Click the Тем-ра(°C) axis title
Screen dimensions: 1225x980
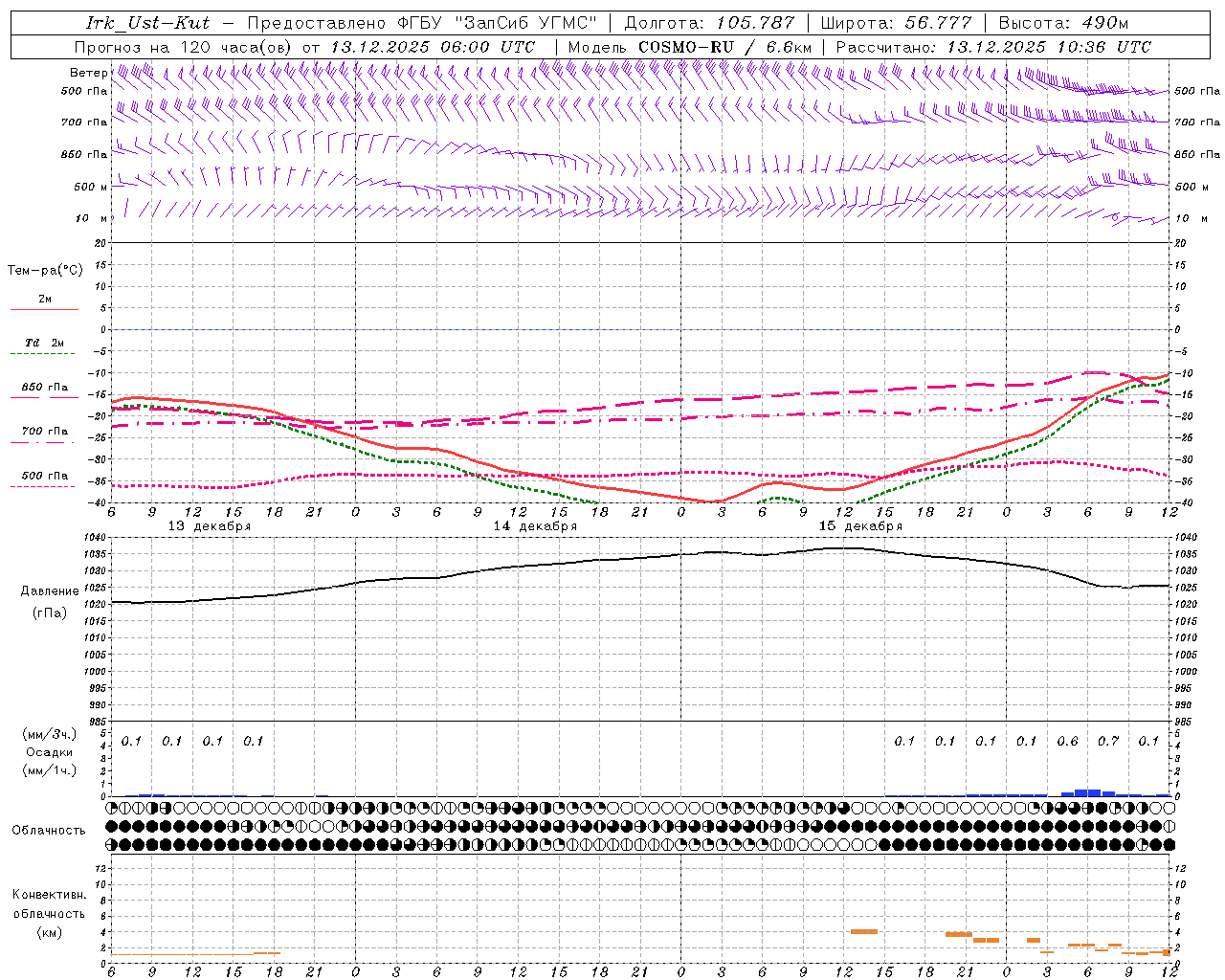tap(45, 271)
